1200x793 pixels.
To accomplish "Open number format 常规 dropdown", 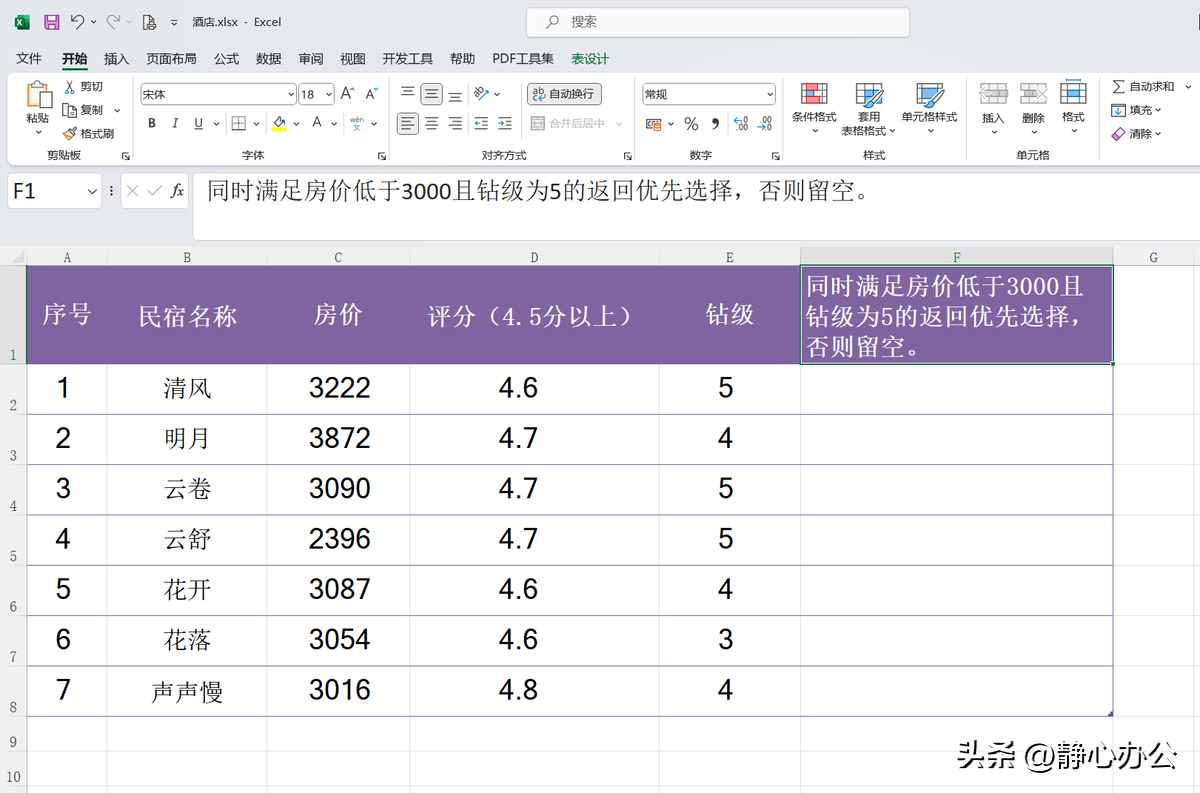I will [x=769, y=94].
